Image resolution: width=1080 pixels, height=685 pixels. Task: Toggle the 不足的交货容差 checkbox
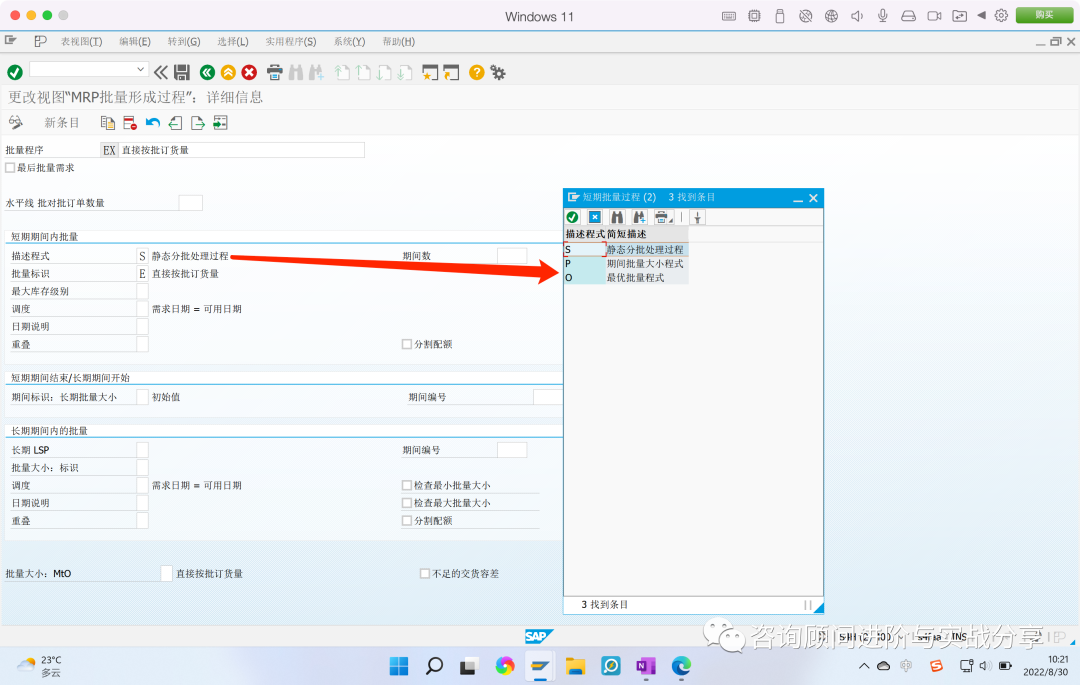pyautogui.click(x=425, y=573)
